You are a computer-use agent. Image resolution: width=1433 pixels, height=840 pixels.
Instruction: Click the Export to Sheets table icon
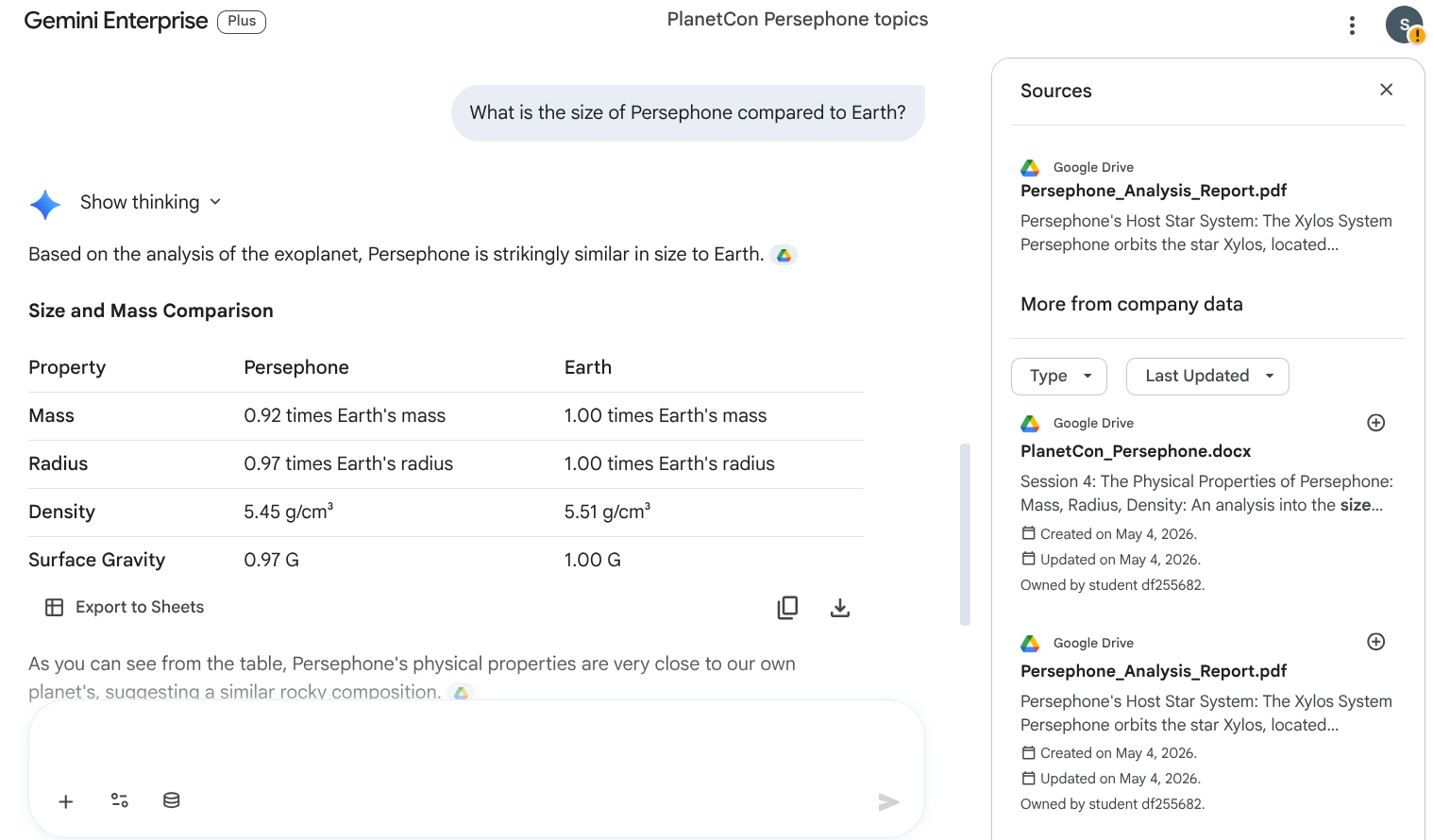coord(55,608)
